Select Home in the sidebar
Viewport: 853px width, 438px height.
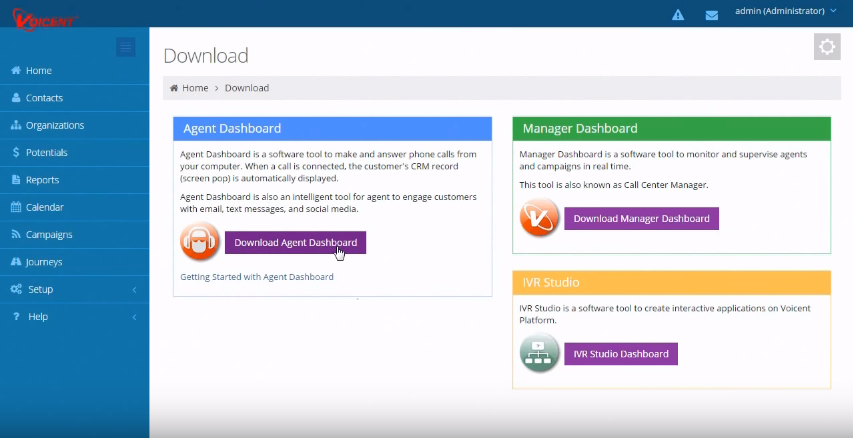click(75, 71)
